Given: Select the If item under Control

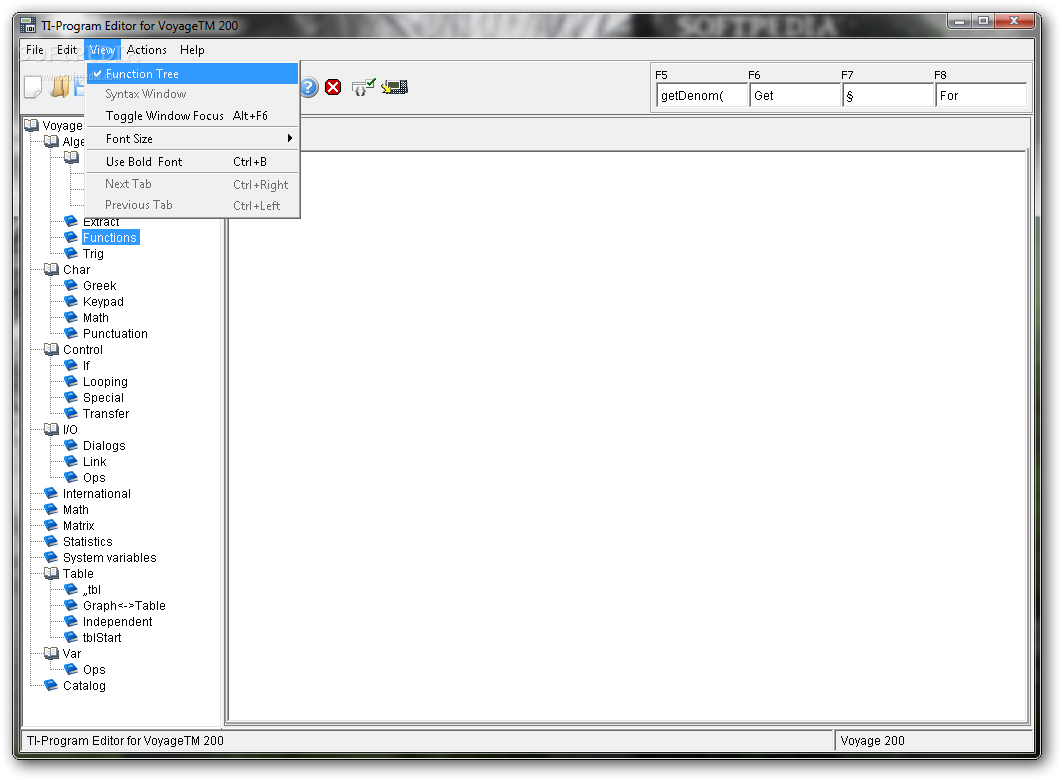Looking at the screenshot, I should 86,366.
